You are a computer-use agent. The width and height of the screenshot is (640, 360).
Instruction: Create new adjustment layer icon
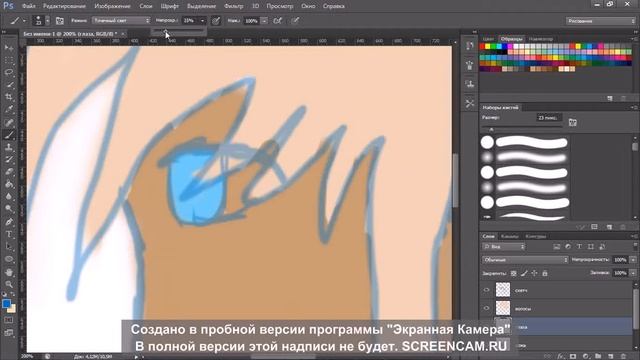[x=586, y=356]
